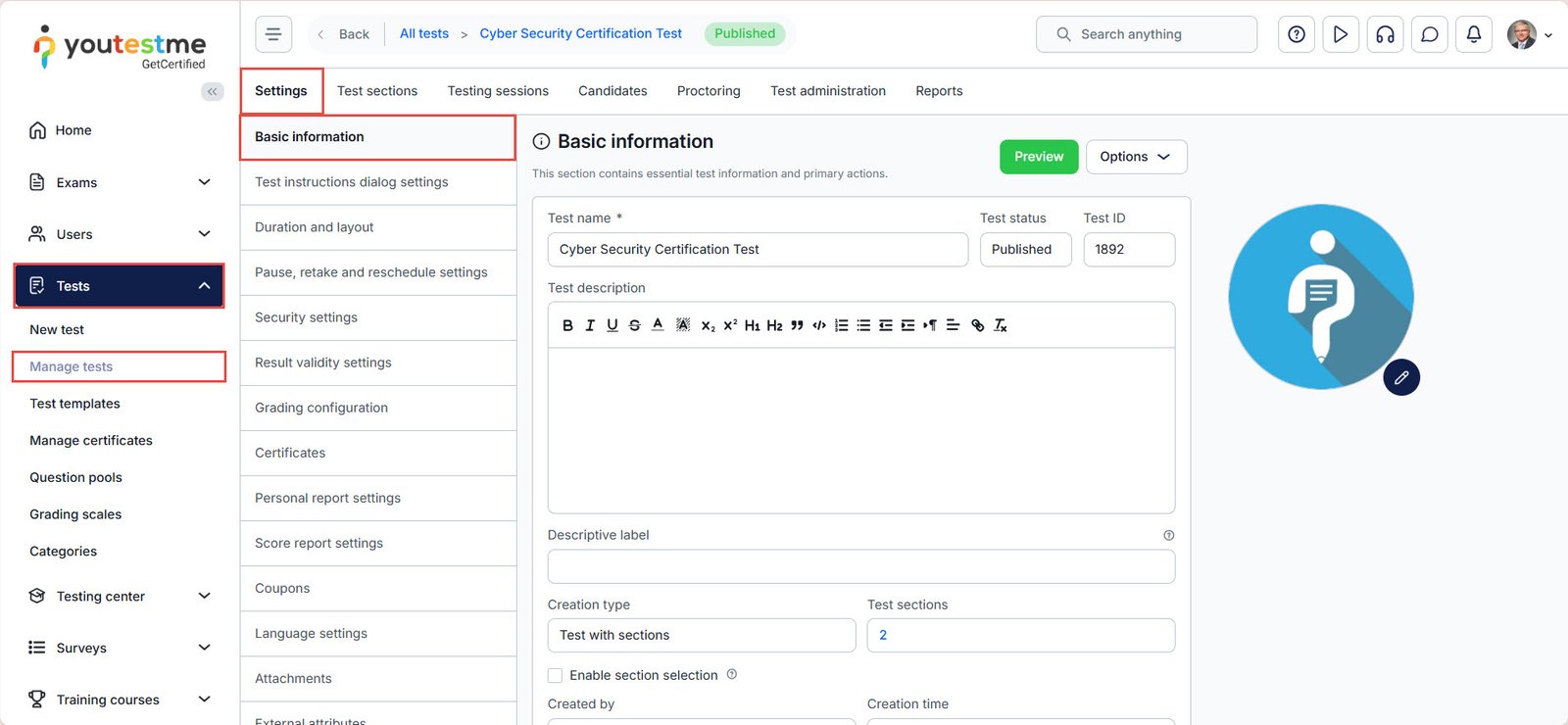
Task: Collapse sidebar with double-chevron icon
Action: [212, 91]
